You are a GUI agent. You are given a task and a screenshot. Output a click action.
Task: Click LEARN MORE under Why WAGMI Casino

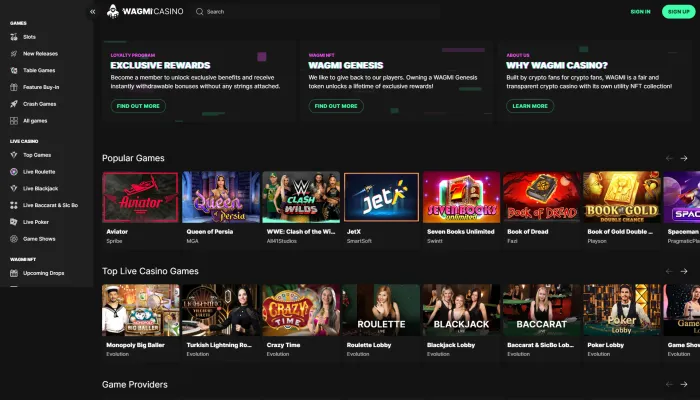coord(530,106)
